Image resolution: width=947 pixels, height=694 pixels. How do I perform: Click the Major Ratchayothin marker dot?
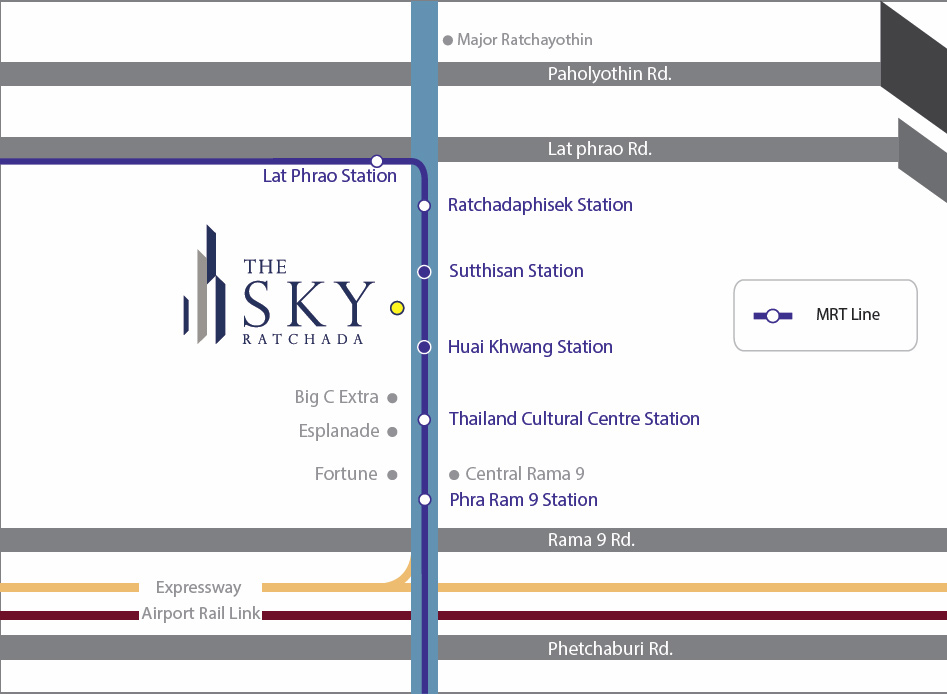pos(447,41)
